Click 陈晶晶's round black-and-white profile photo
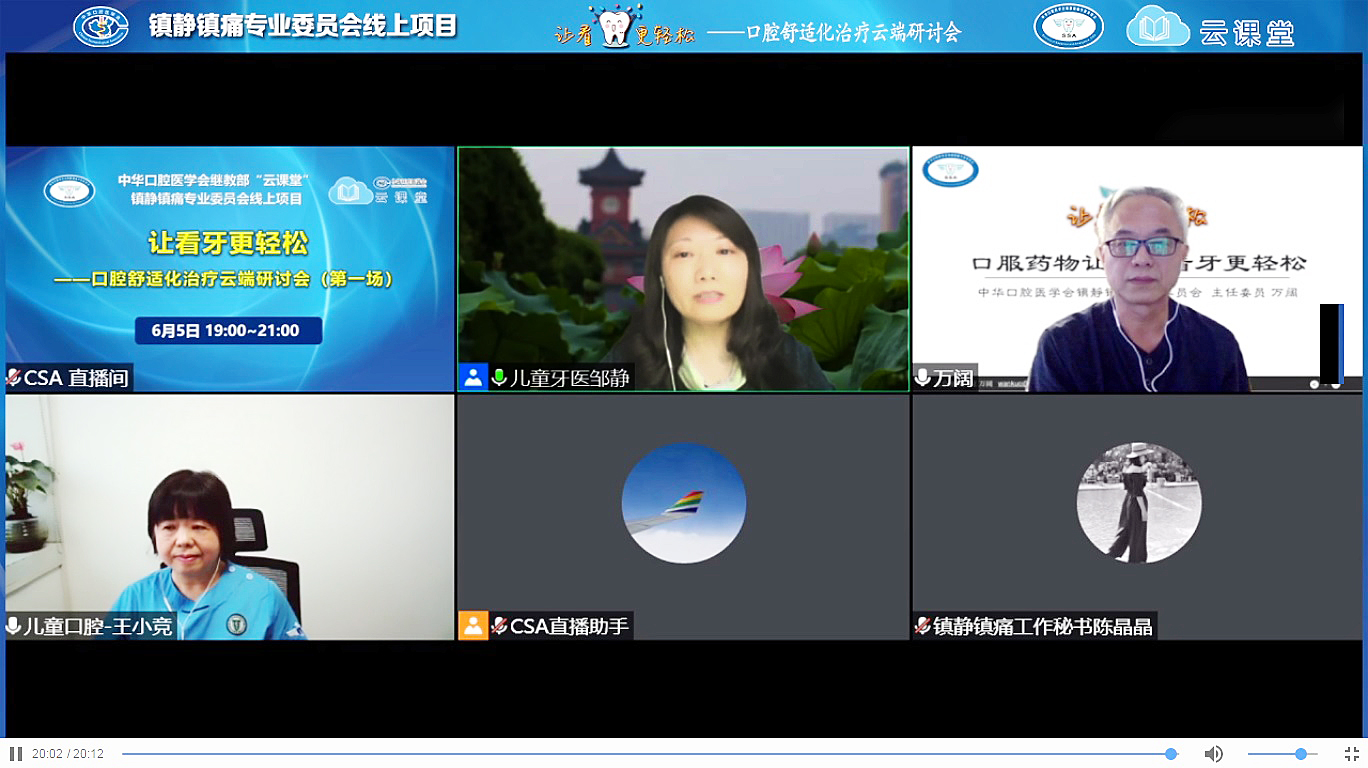 tap(1138, 503)
